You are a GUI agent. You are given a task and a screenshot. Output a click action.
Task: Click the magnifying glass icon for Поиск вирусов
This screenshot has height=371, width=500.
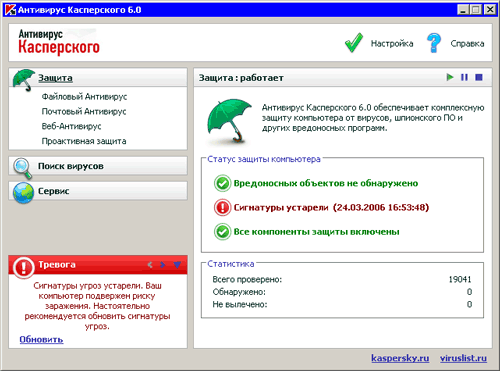pos(23,168)
